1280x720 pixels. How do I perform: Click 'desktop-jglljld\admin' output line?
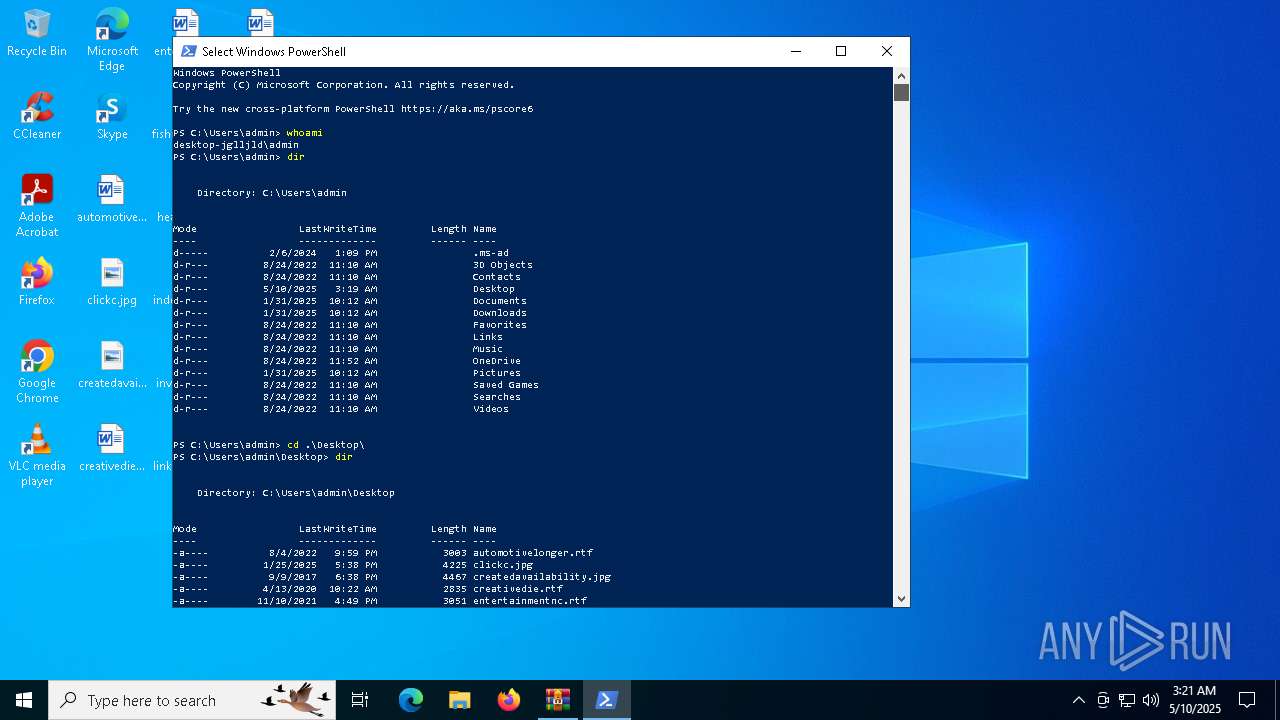(x=236, y=145)
